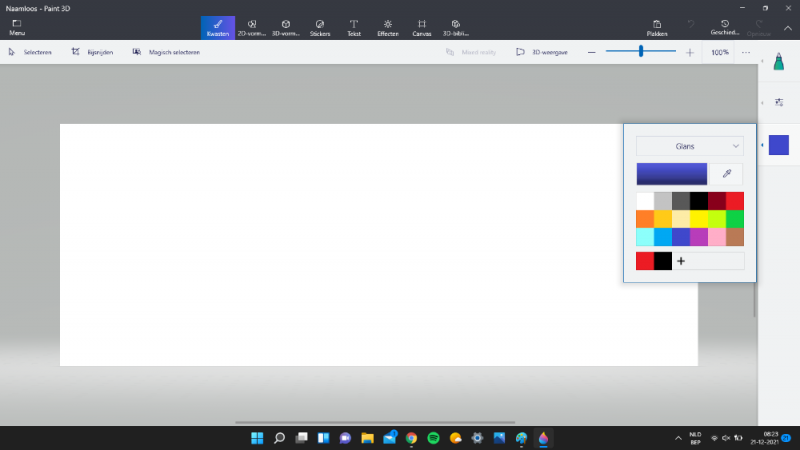Click the Plakken button
Screen dimensions: 800x450
click(657, 27)
